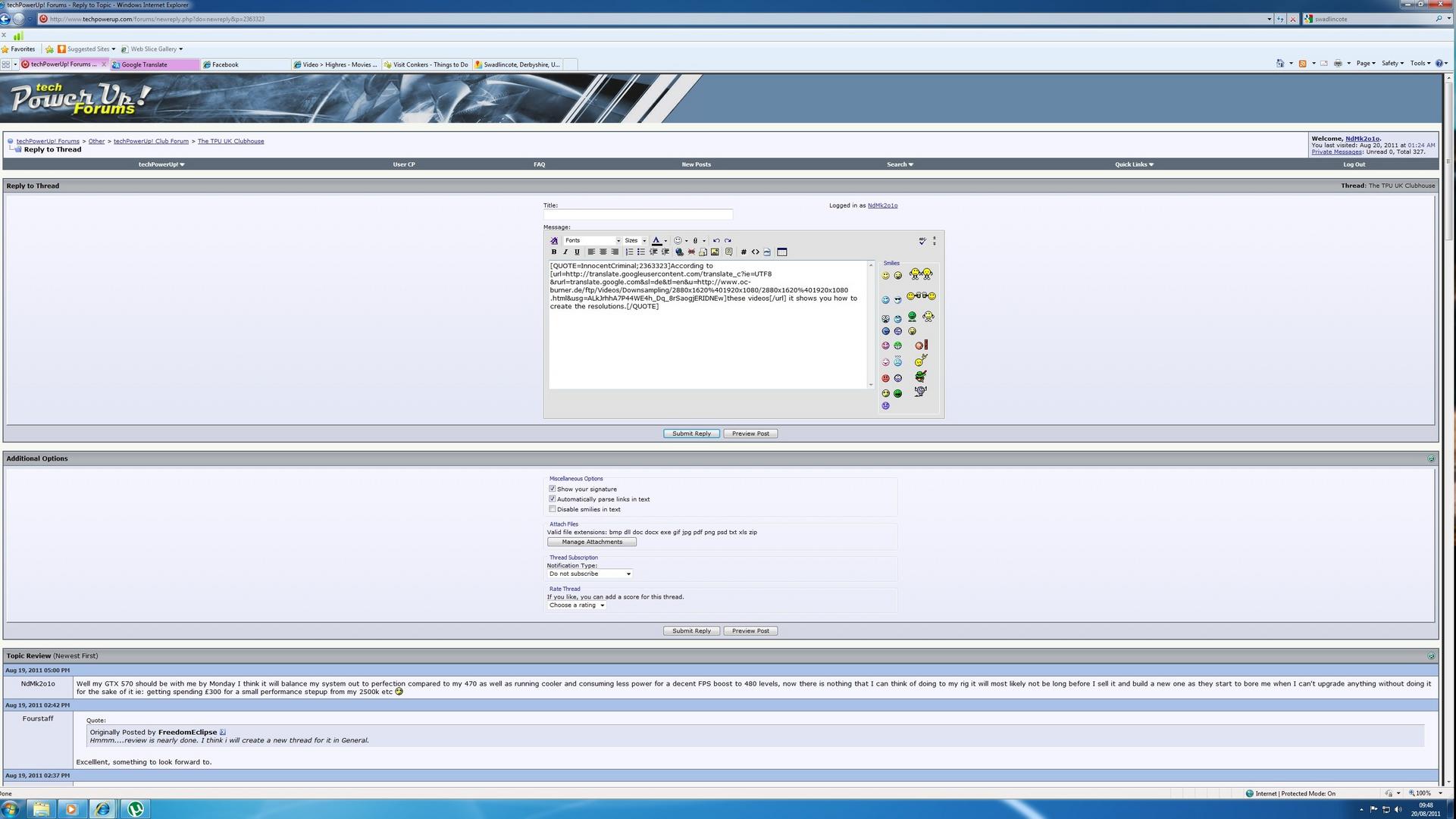This screenshot has width=1456, height=819.
Task: Increase indent in the message editor
Action: pyautogui.click(x=665, y=252)
